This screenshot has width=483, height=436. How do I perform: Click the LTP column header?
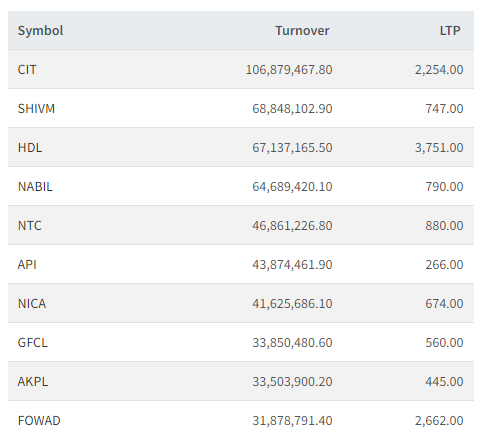click(450, 31)
